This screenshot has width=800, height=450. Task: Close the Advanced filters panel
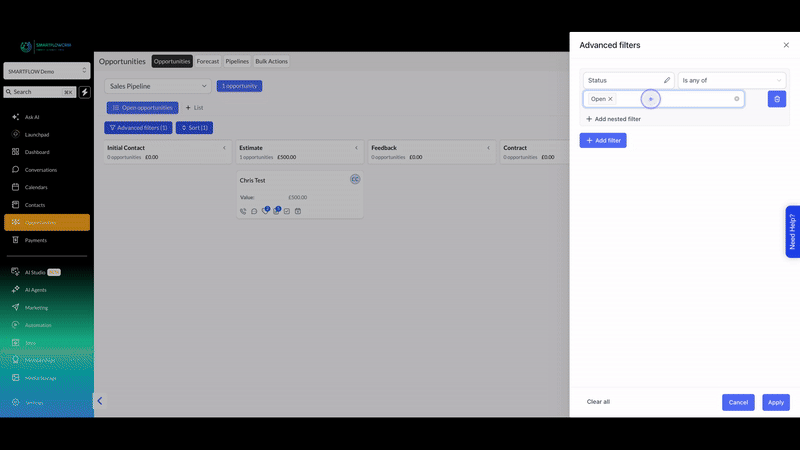point(786,45)
